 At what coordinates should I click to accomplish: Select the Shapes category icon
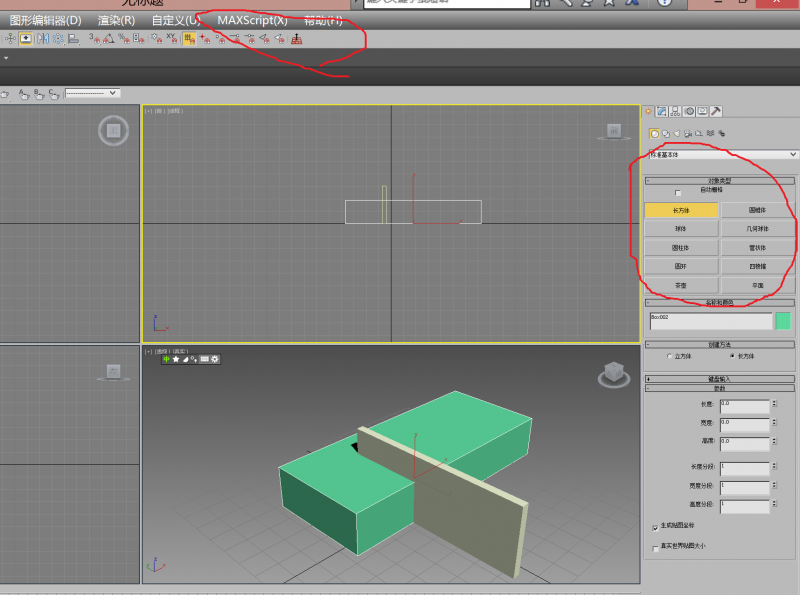[x=666, y=133]
